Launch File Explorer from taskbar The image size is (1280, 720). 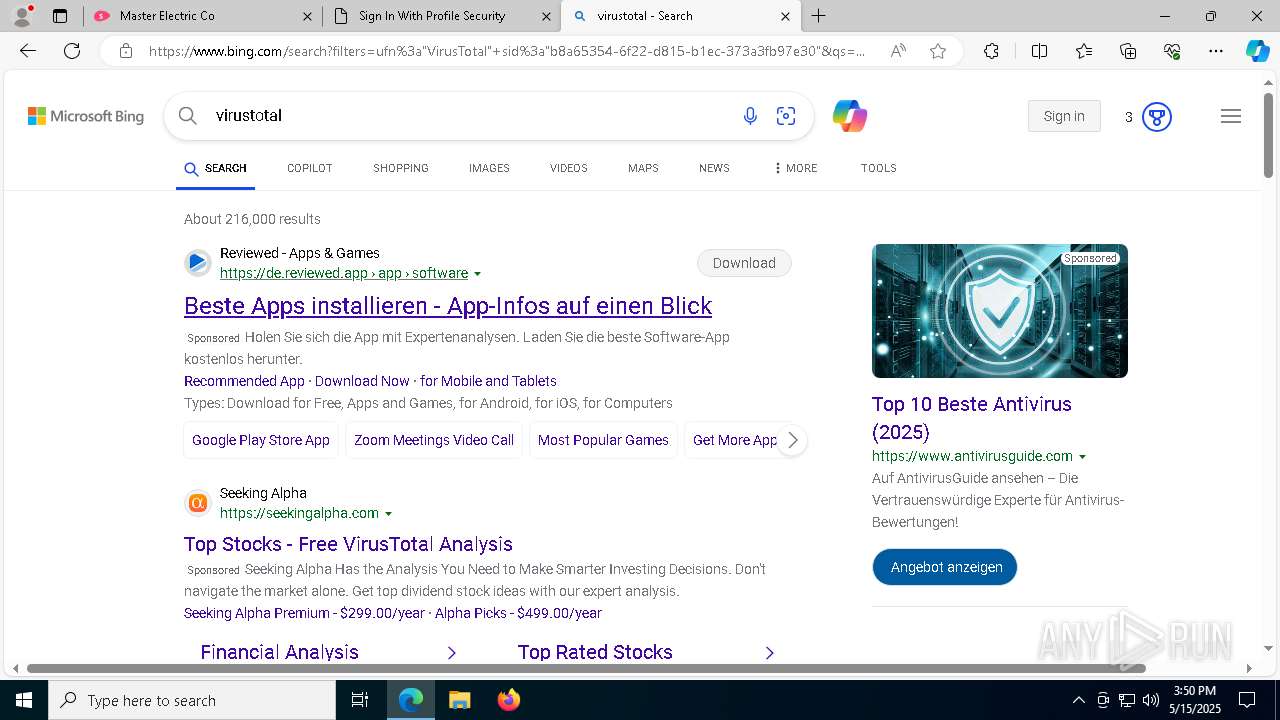point(459,700)
